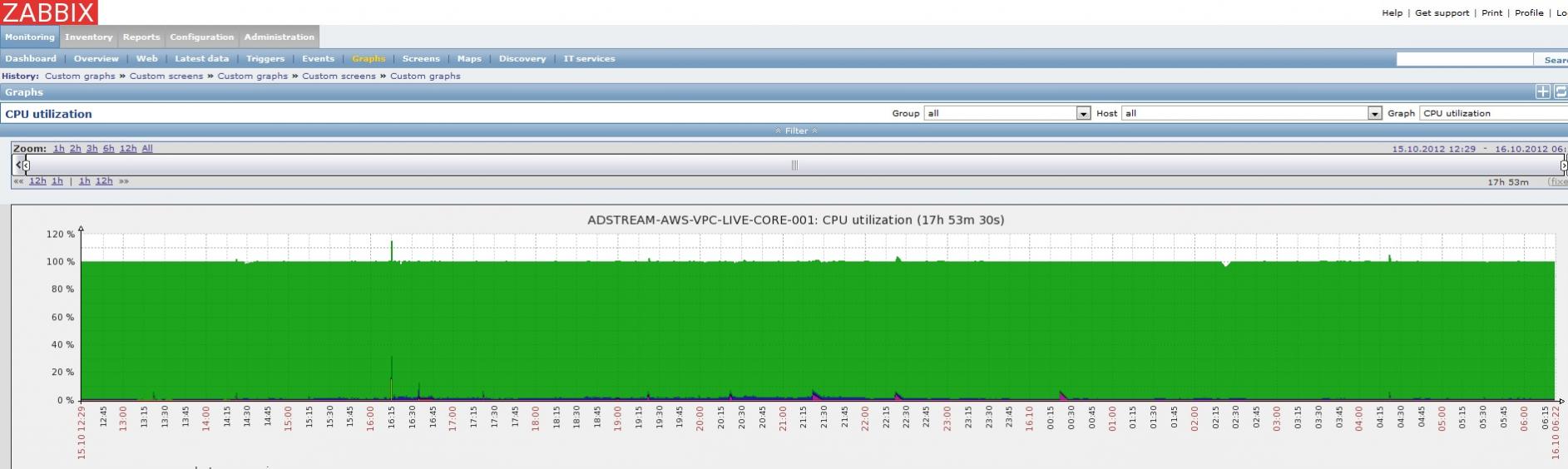The height and width of the screenshot is (469, 1568).
Task: Move back 12h using link beside ««
Action: pos(37,181)
